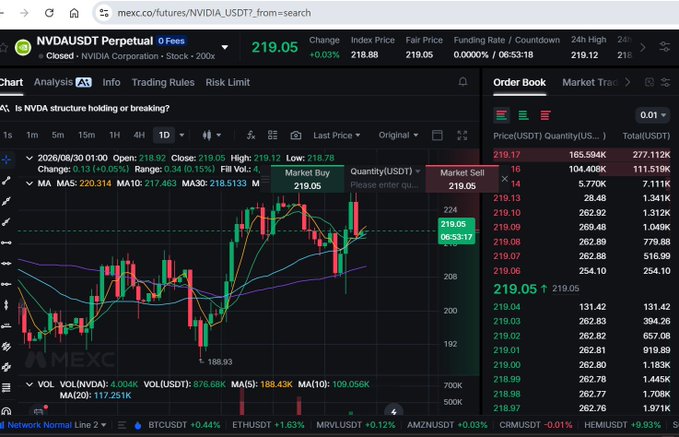The image size is (679, 437).
Task: Select the Order Book tab
Action: [519, 82]
